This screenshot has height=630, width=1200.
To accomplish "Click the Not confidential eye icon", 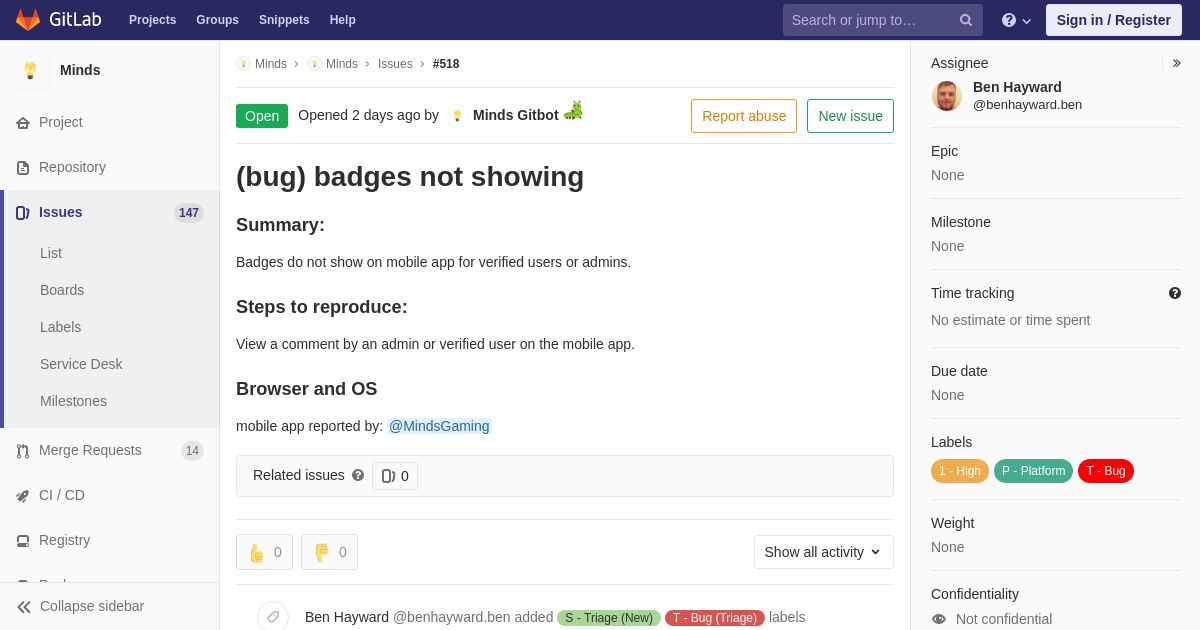I will (939, 619).
